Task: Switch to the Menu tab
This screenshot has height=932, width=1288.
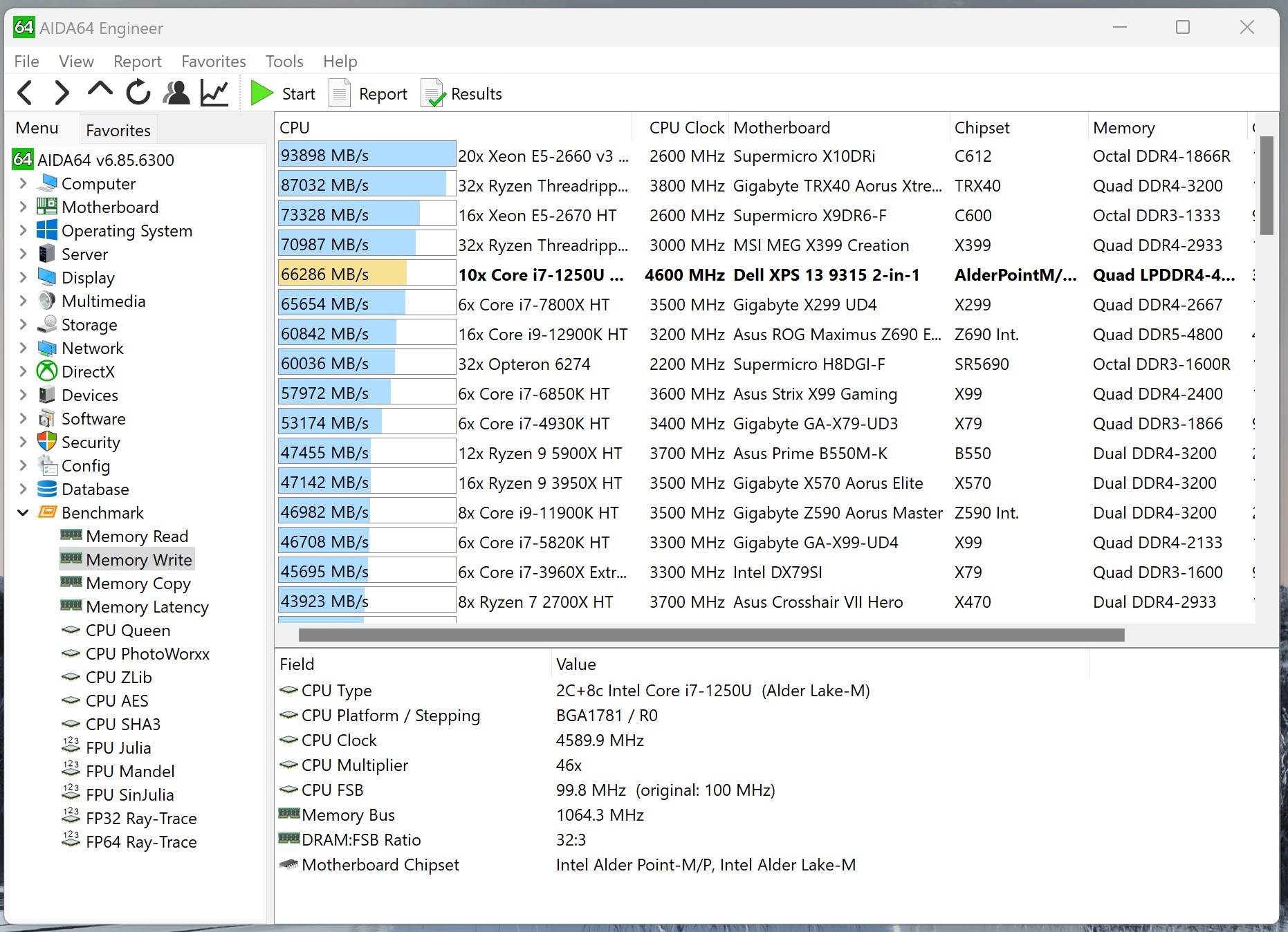Action: pos(37,128)
